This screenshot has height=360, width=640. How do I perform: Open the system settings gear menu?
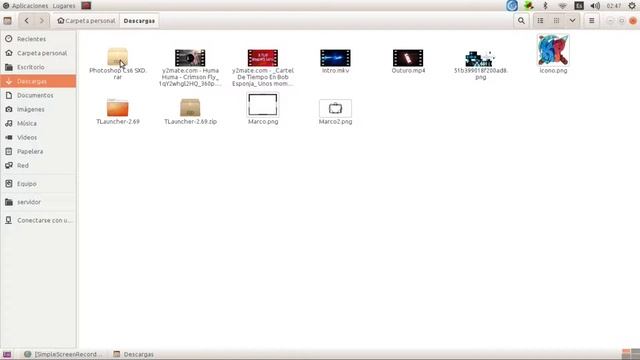(x=632, y=6)
